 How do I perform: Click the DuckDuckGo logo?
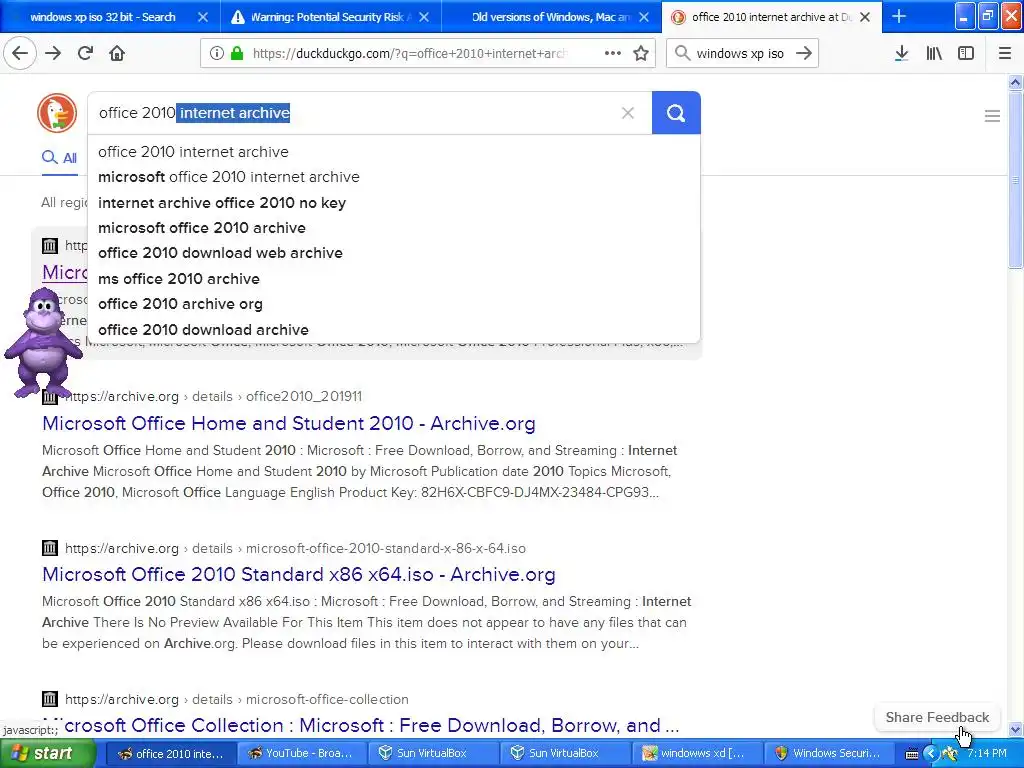point(57,113)
